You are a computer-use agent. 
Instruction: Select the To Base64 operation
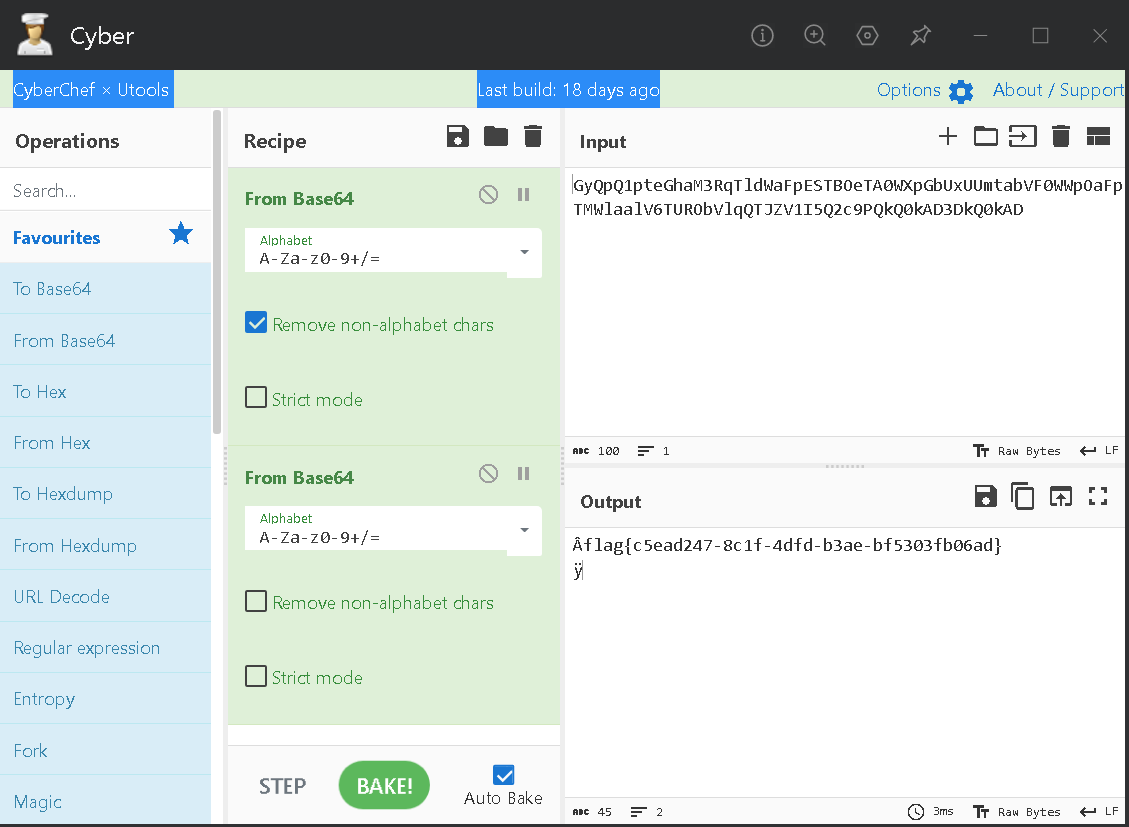106,289
